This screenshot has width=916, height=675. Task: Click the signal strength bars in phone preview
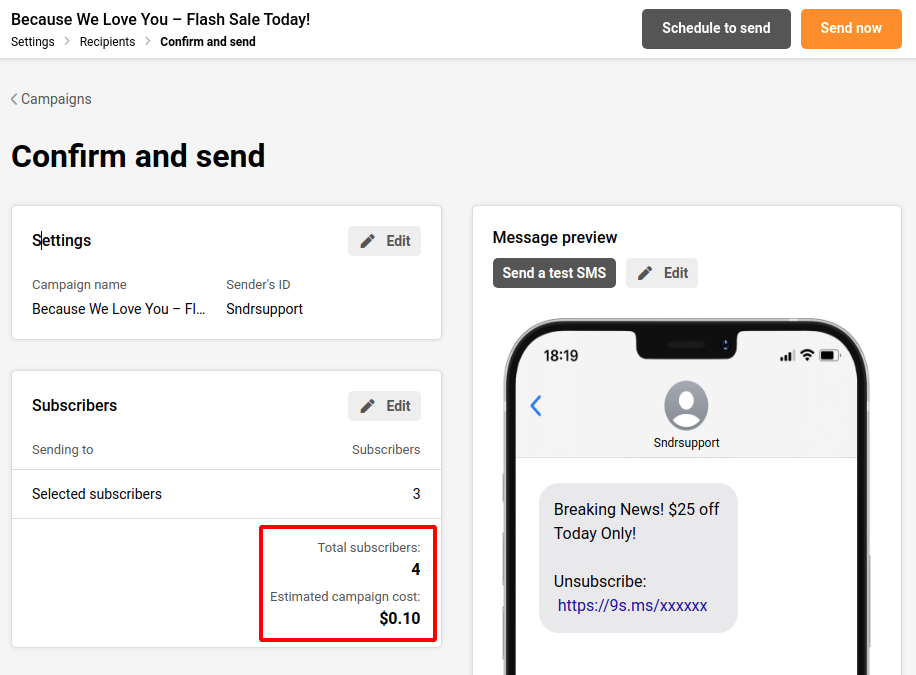787,356
